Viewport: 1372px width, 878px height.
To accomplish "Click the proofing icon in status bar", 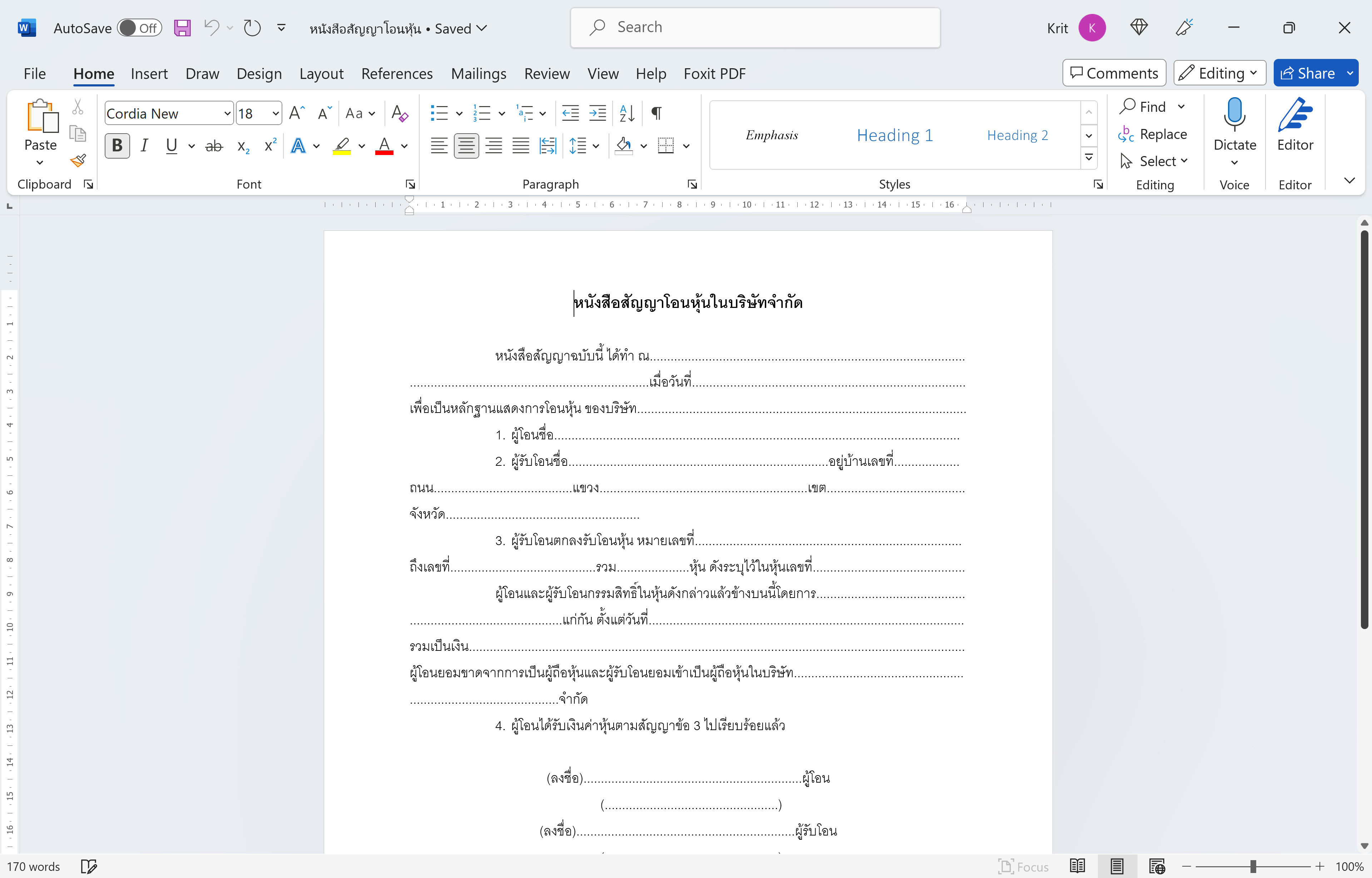I will (x=89, y=866).
